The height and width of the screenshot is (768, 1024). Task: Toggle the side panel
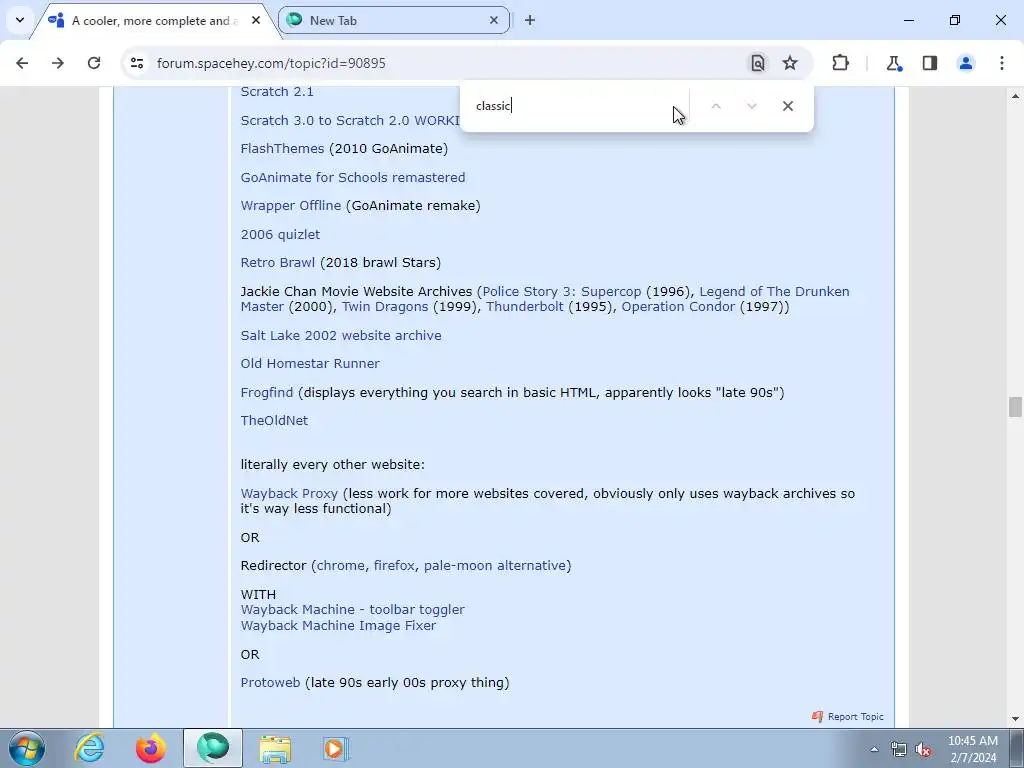click(930, 63)
